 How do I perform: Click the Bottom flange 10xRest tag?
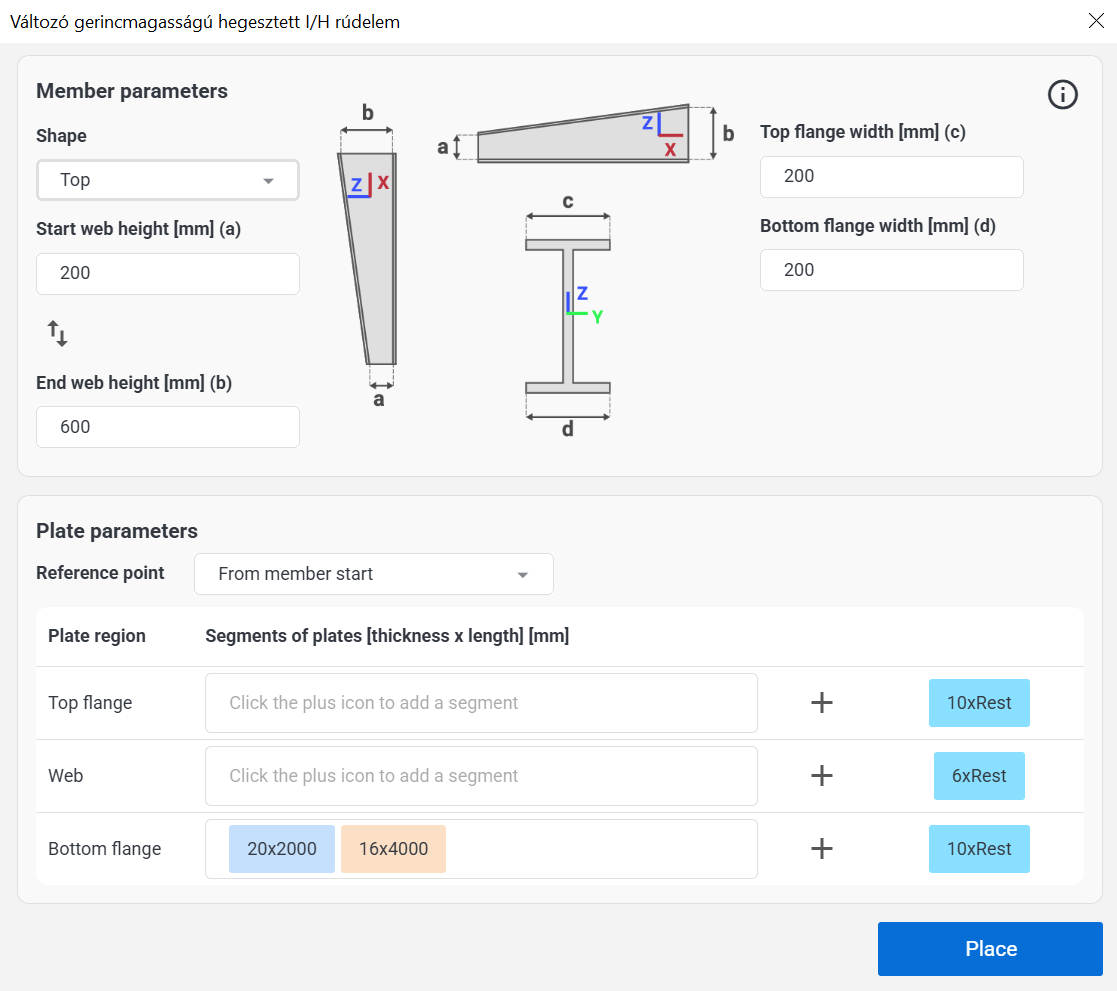click(979, 849)
